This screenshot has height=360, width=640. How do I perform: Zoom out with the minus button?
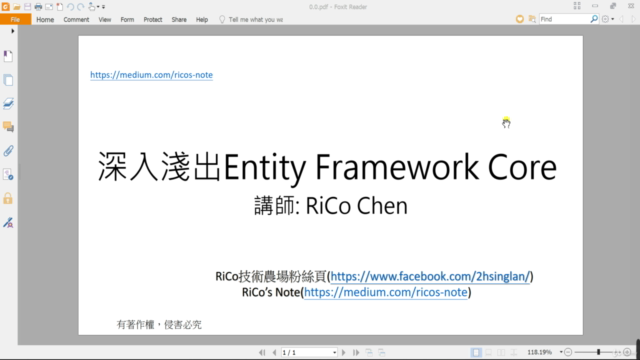[568, 352]
